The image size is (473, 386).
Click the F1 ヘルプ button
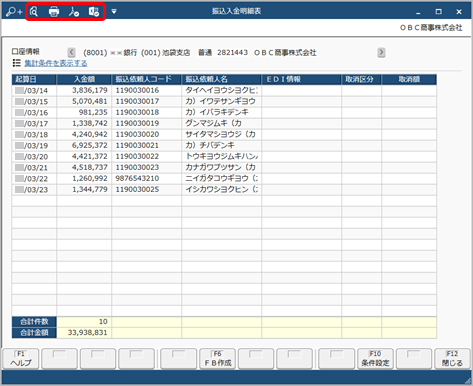coord(21,359)
